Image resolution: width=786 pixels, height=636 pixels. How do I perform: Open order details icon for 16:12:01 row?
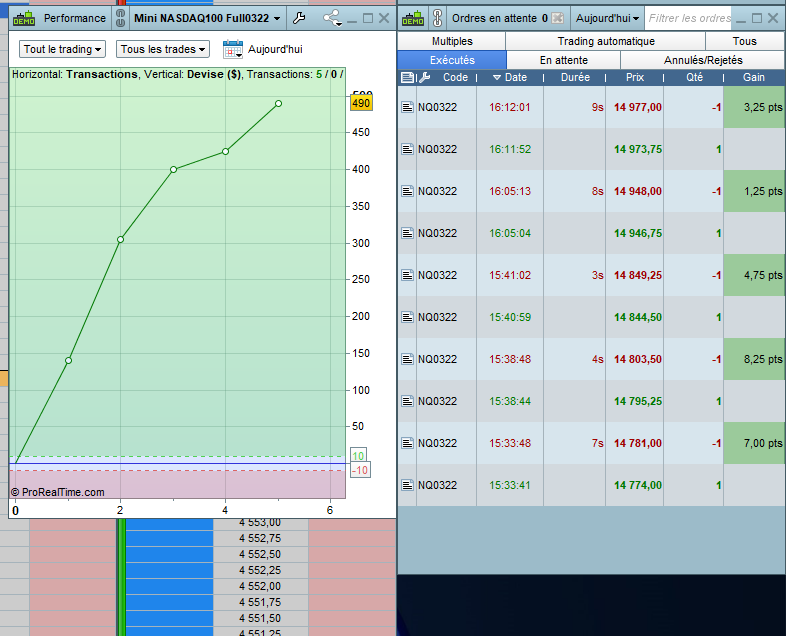click(x=408, y=107)
